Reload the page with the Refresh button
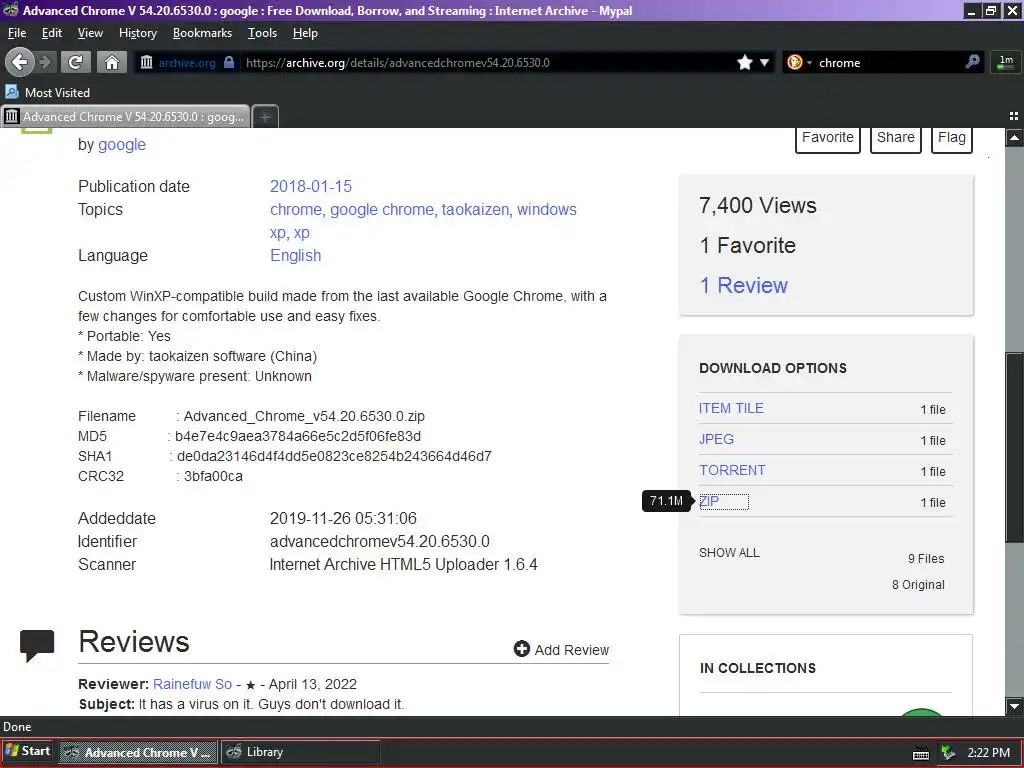 76,63
